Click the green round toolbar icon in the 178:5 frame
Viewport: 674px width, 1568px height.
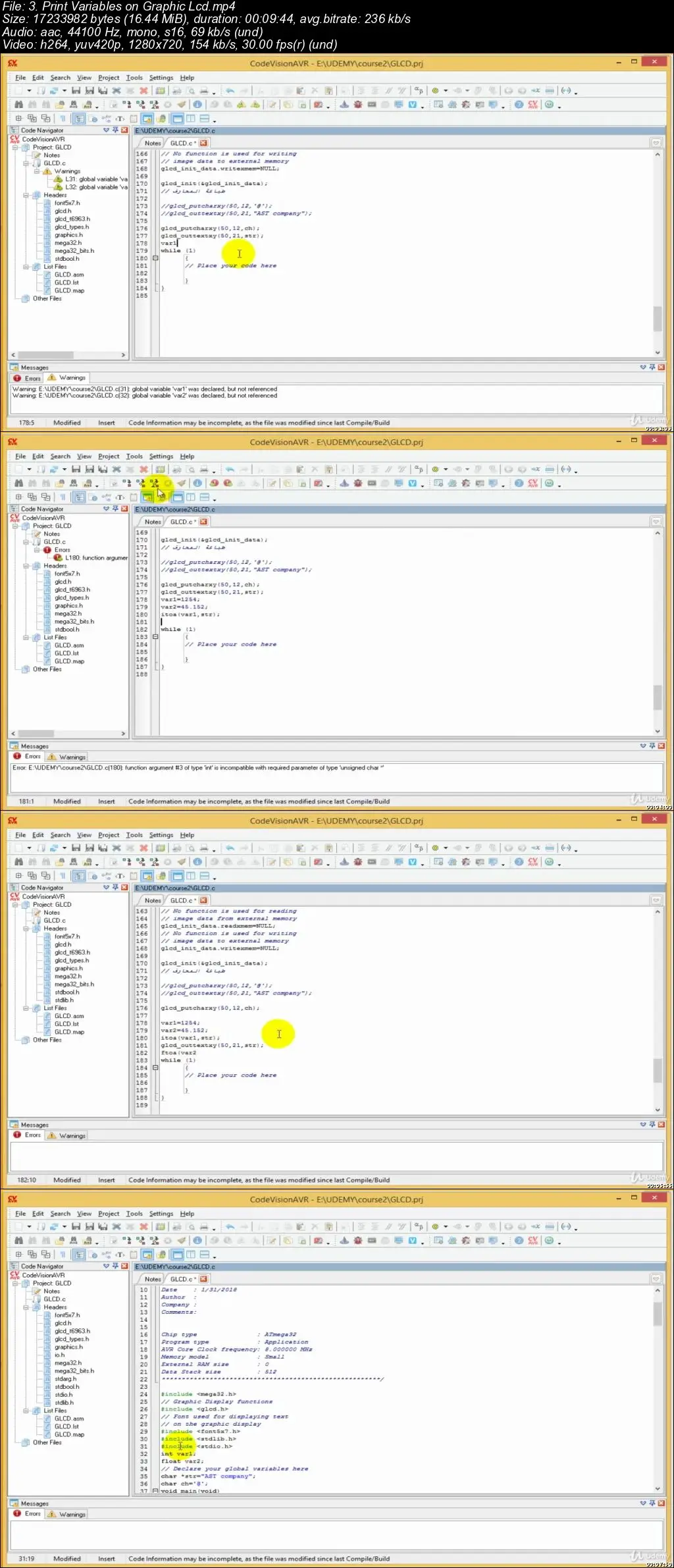[x=550, y=105]
